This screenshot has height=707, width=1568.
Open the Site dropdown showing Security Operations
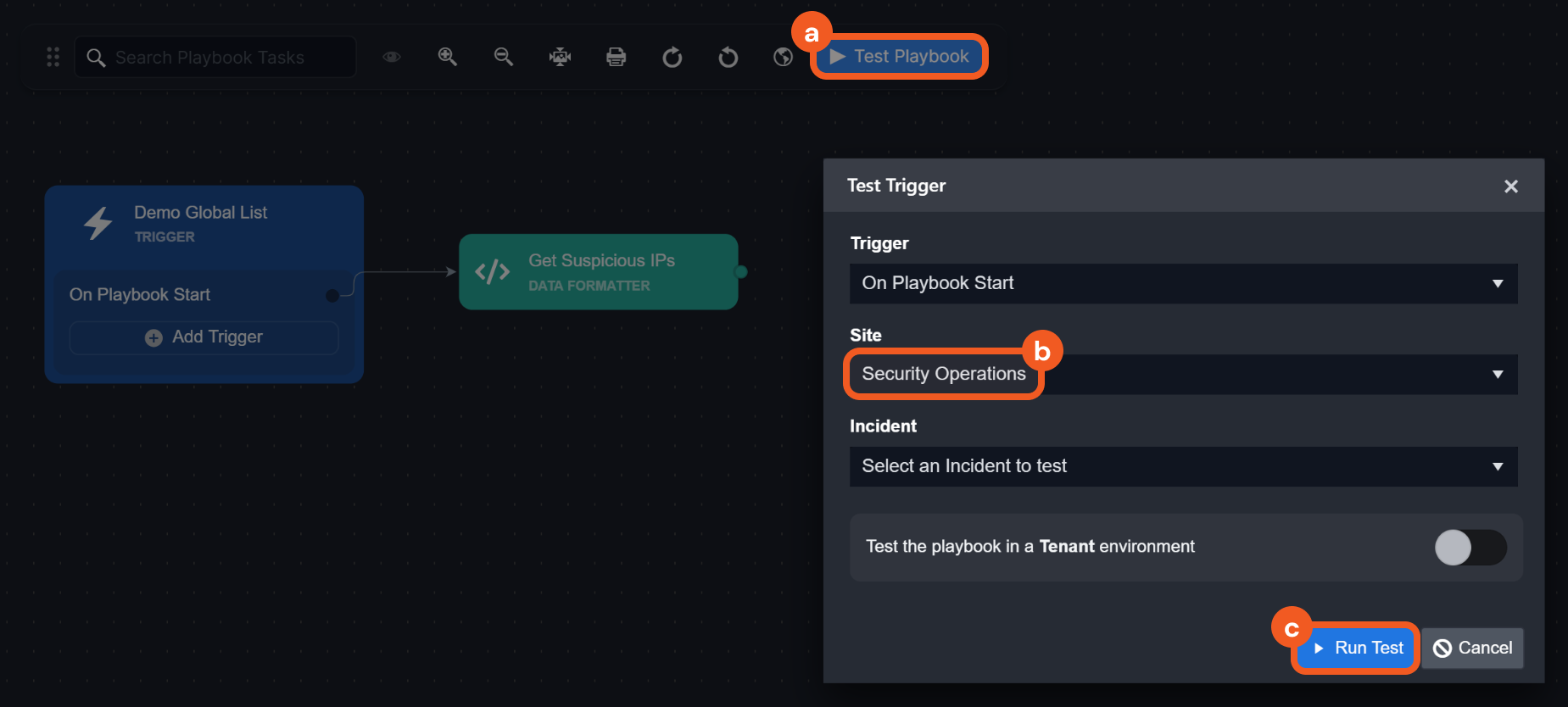point(1183,375)
